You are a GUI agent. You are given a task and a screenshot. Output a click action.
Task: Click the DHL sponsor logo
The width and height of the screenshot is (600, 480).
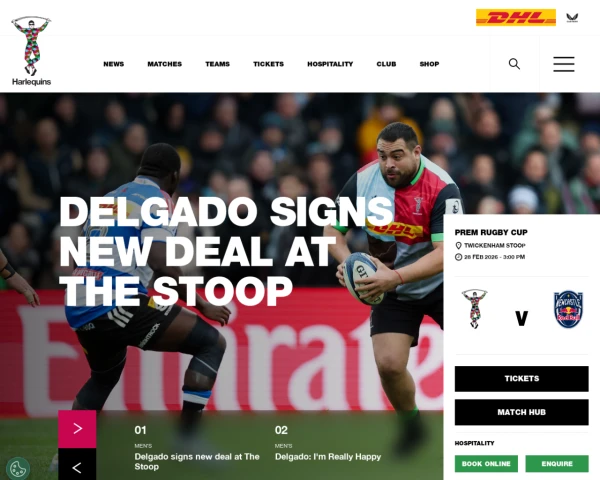coord(516,18)
